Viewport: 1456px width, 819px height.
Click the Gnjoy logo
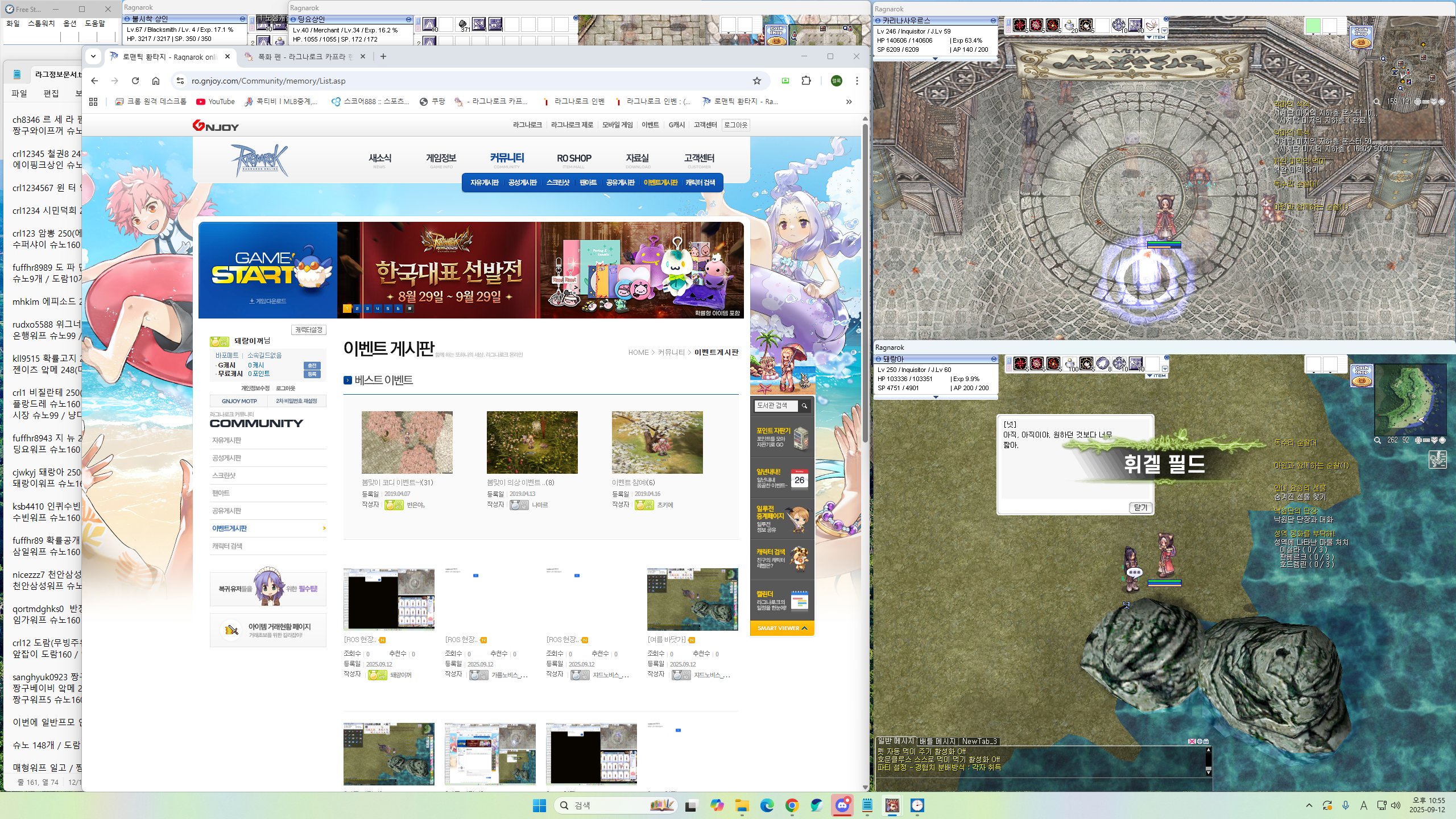(x=216, y=125)
